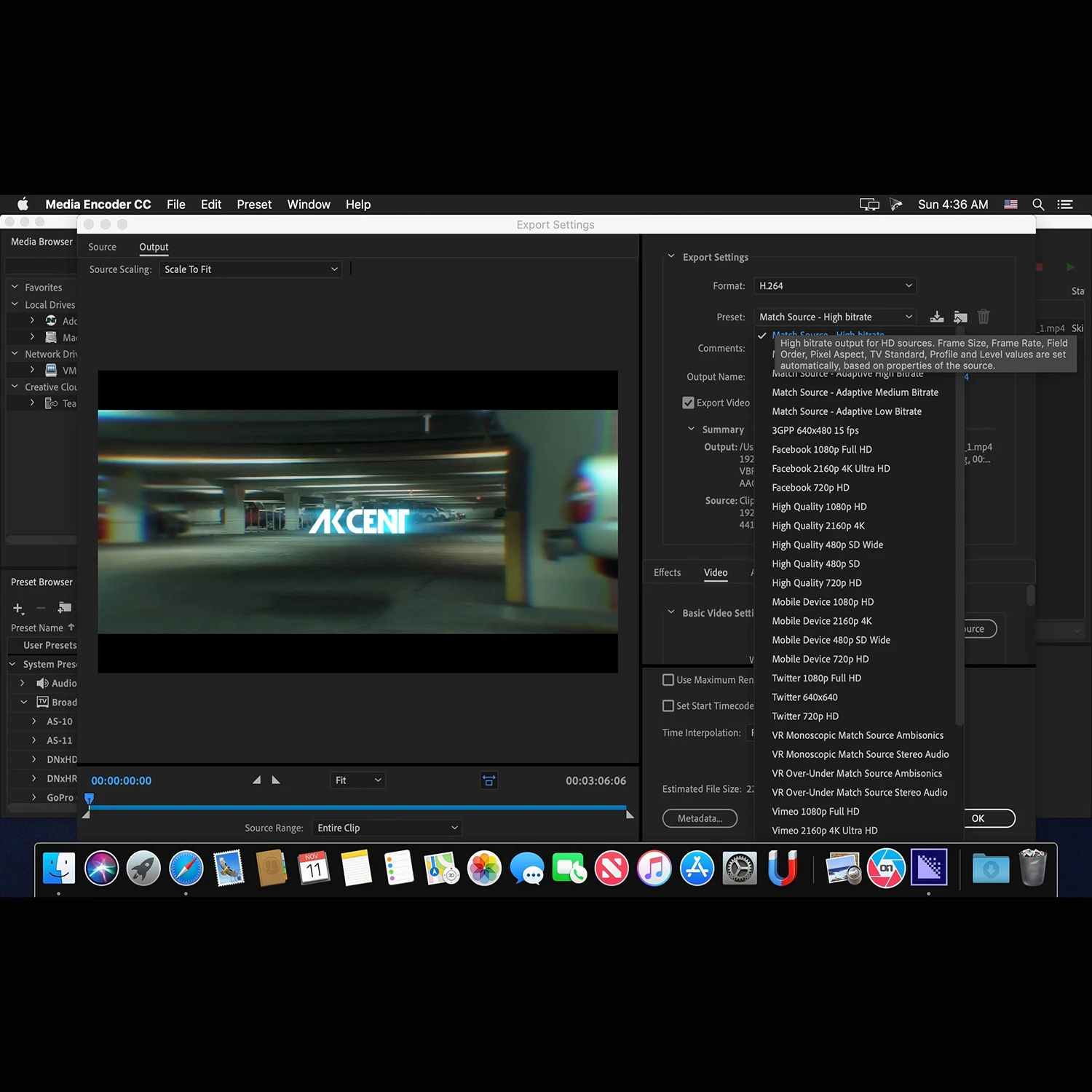Open Safari from the dock

tap(186, 868)
